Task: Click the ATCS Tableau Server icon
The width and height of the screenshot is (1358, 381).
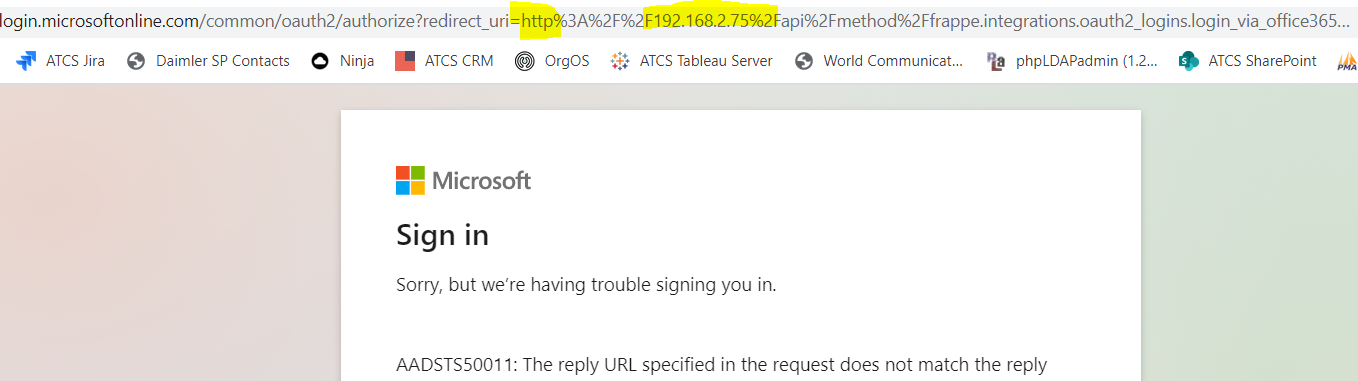Action: point(620,61)
